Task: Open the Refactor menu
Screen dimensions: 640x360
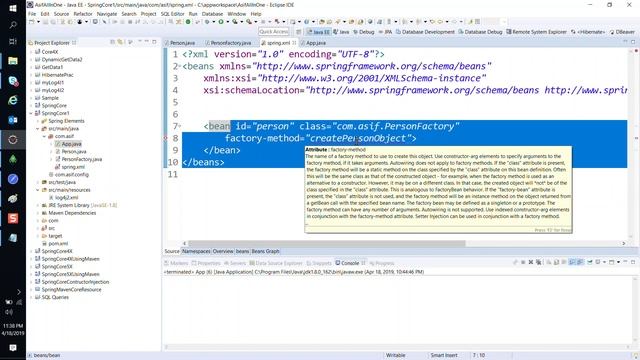Action: tap(83, 14)
